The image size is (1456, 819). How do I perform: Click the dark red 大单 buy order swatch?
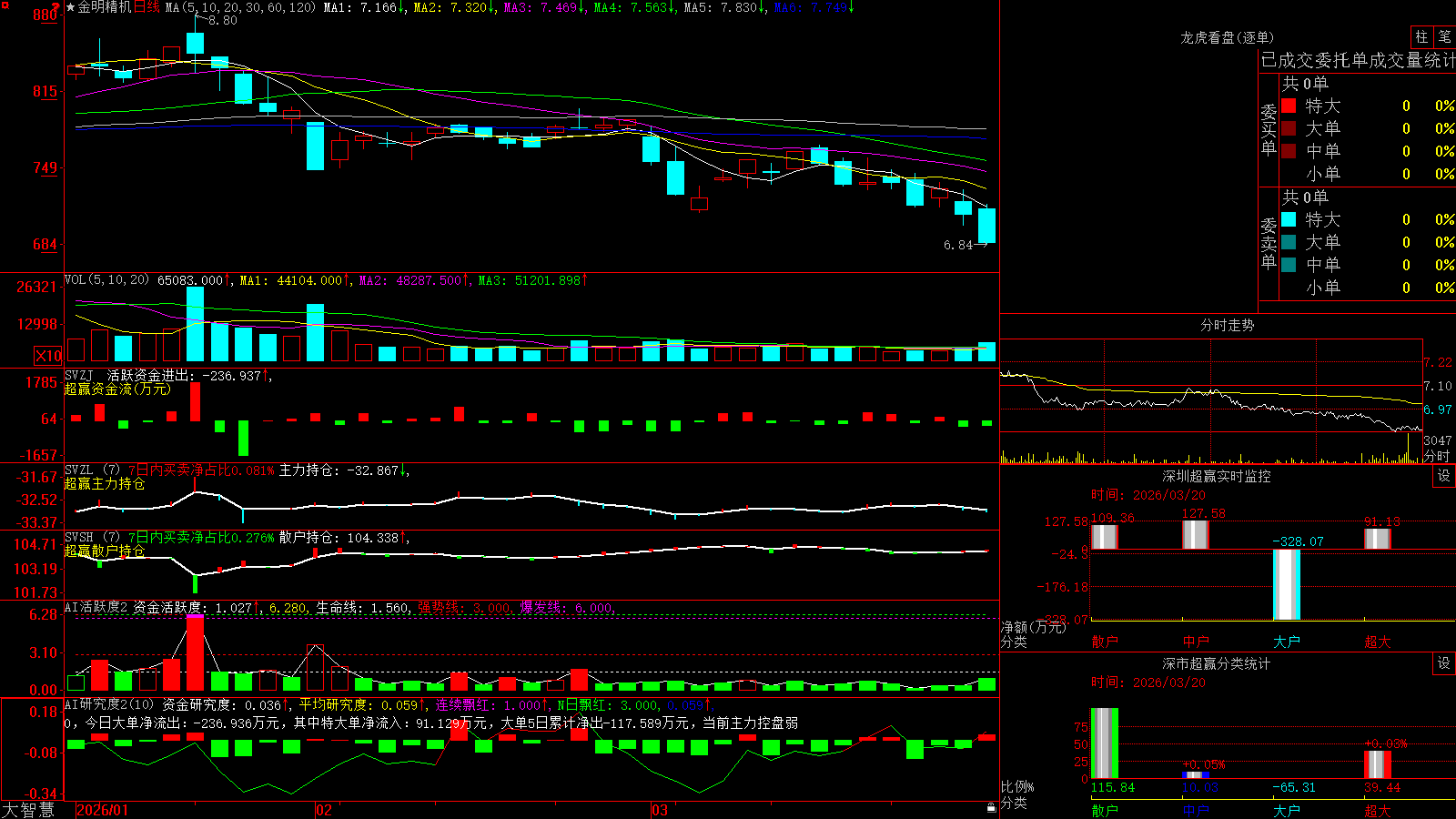click(1289, 128)
